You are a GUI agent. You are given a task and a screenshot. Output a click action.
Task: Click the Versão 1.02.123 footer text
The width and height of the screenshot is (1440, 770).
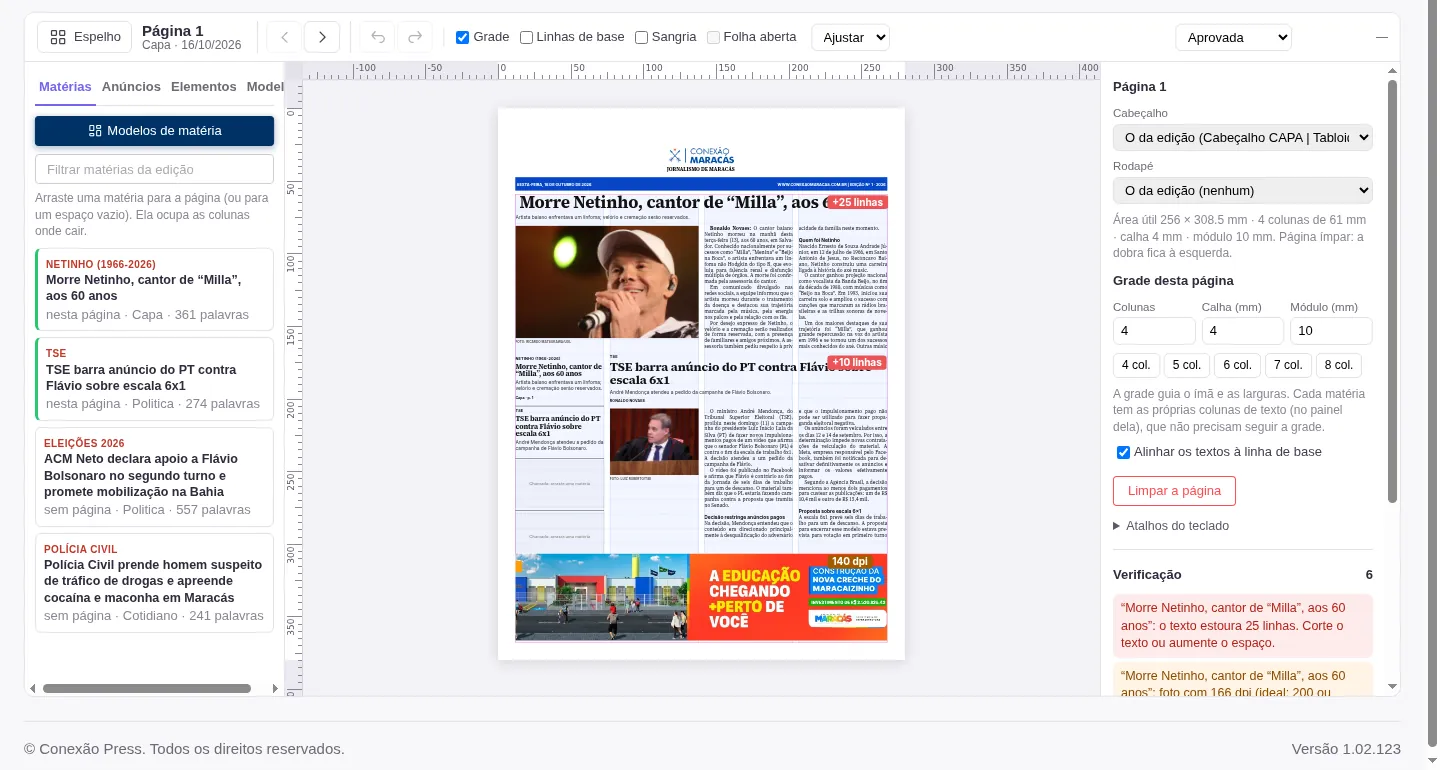pyautogui.click(x=1346, y=749)
